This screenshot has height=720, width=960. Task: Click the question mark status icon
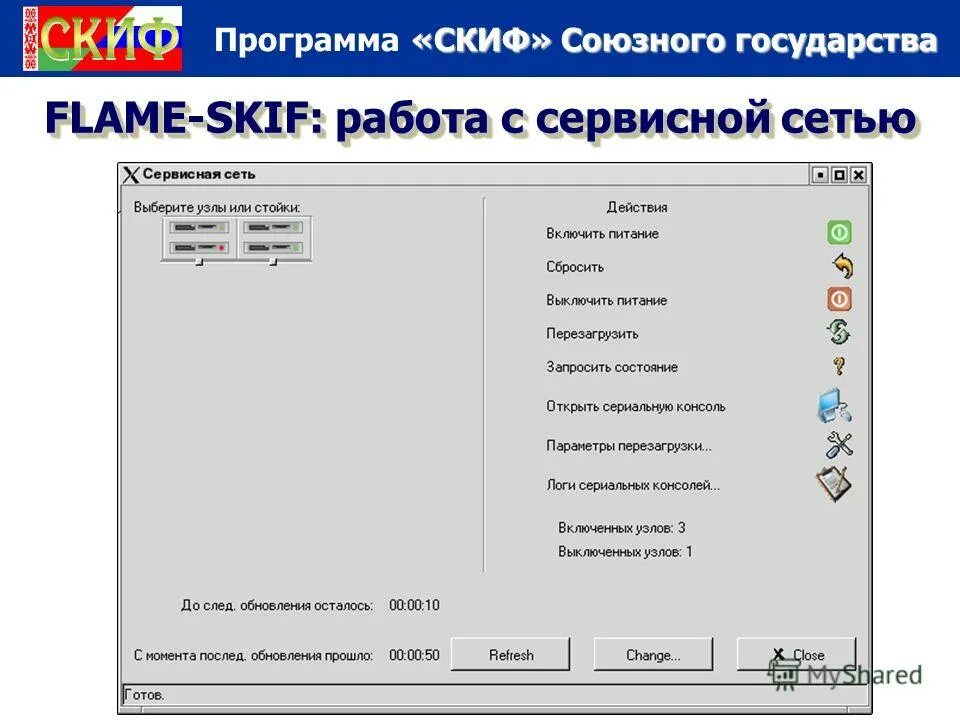click(839, 366)
